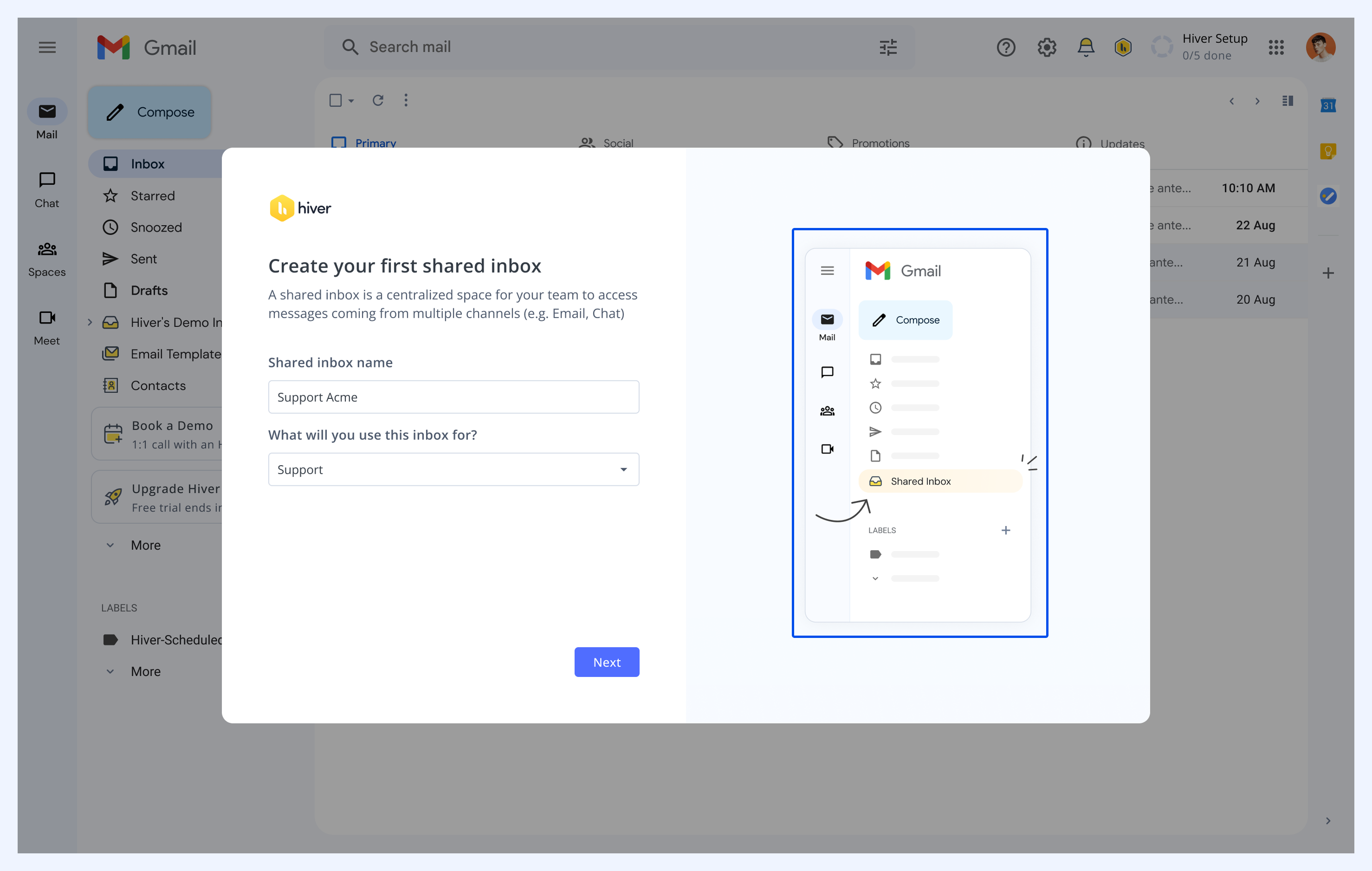Screen dimensions: 1372x871
Task: Open the Upgrade Hiver card
Action: pos(157,497)
